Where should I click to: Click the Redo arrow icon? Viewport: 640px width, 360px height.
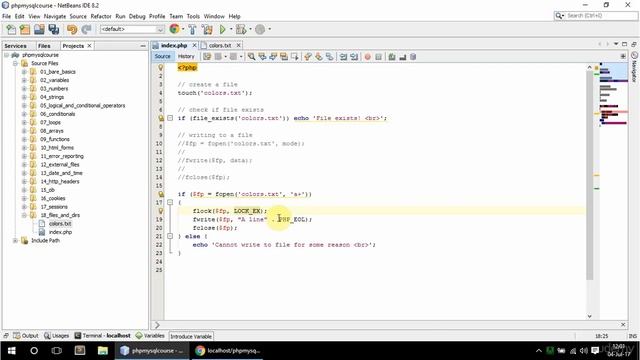(86, 29)
